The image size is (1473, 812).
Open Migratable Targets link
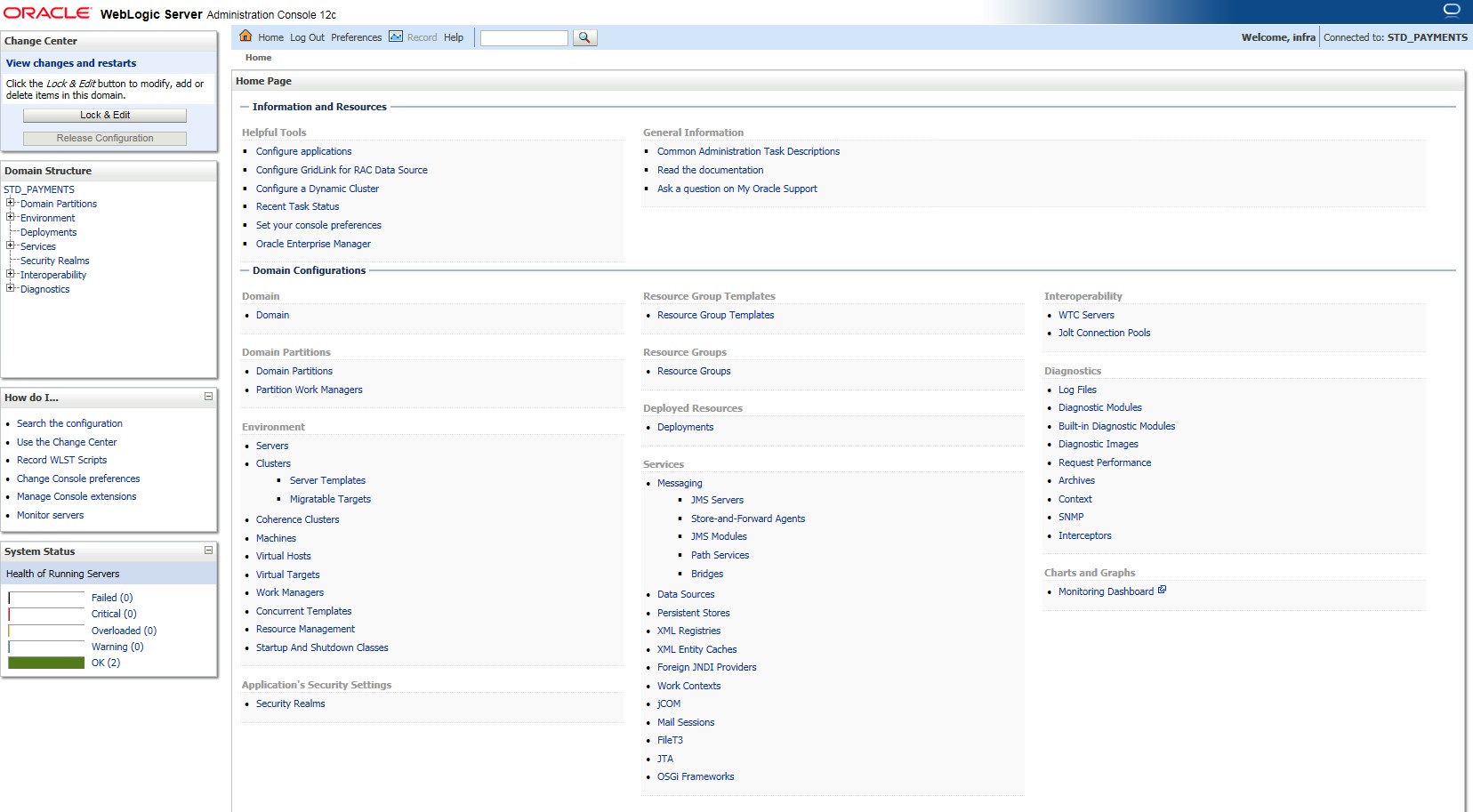click(x=330, y=499)
